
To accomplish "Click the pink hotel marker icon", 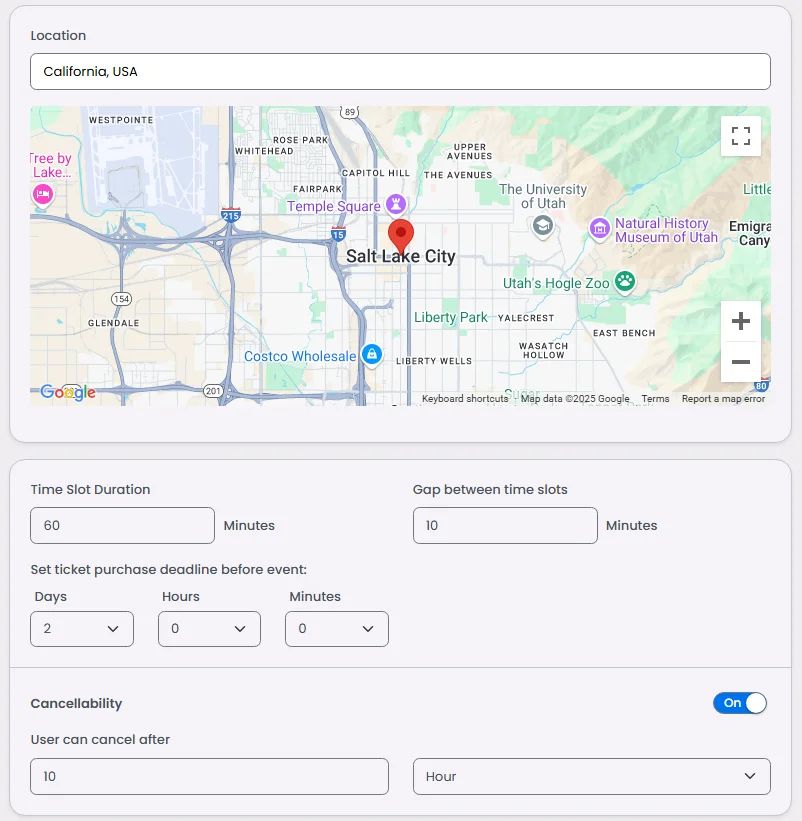I will 42,195.
